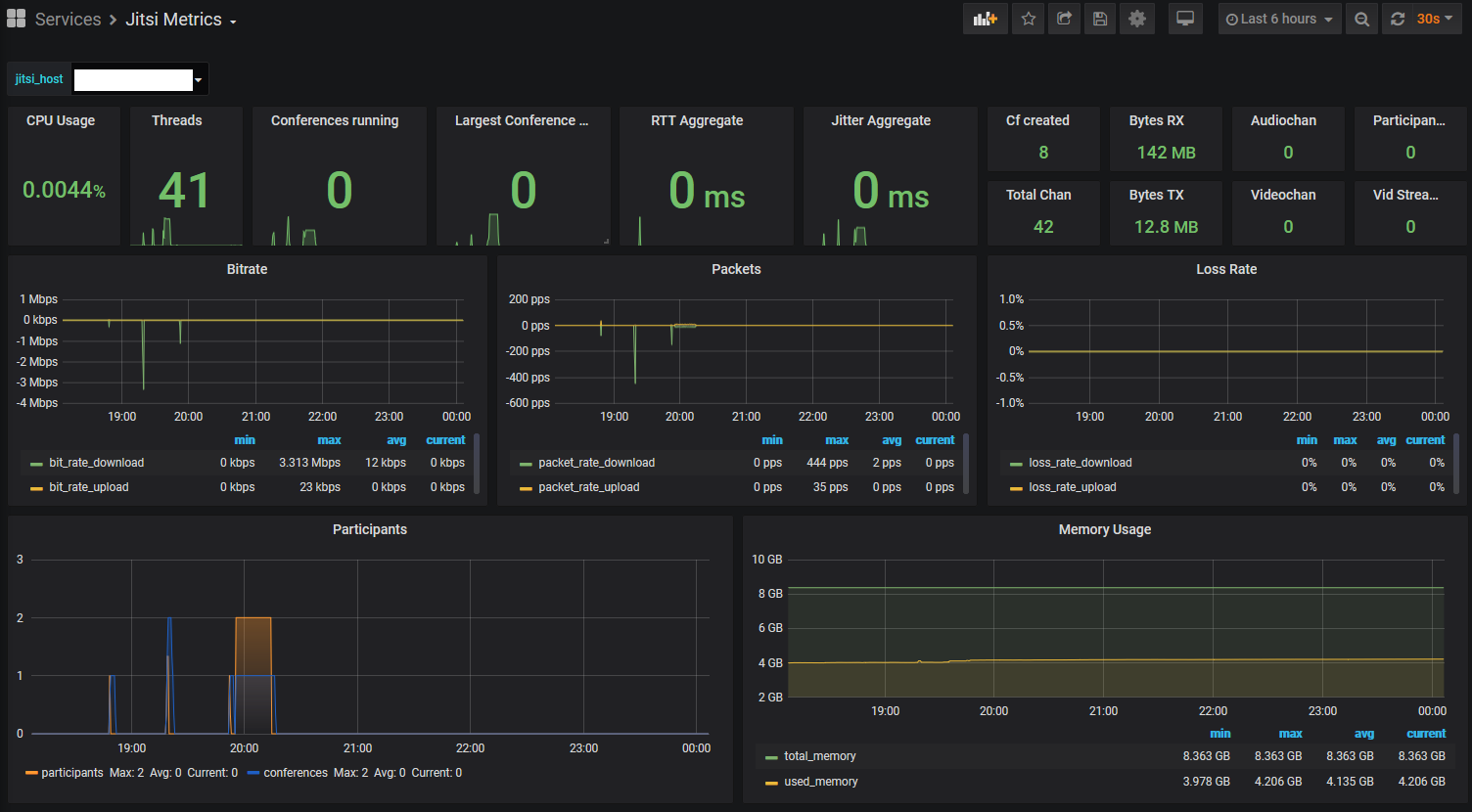Open the Bitrate panel title menu

[247, 269]
